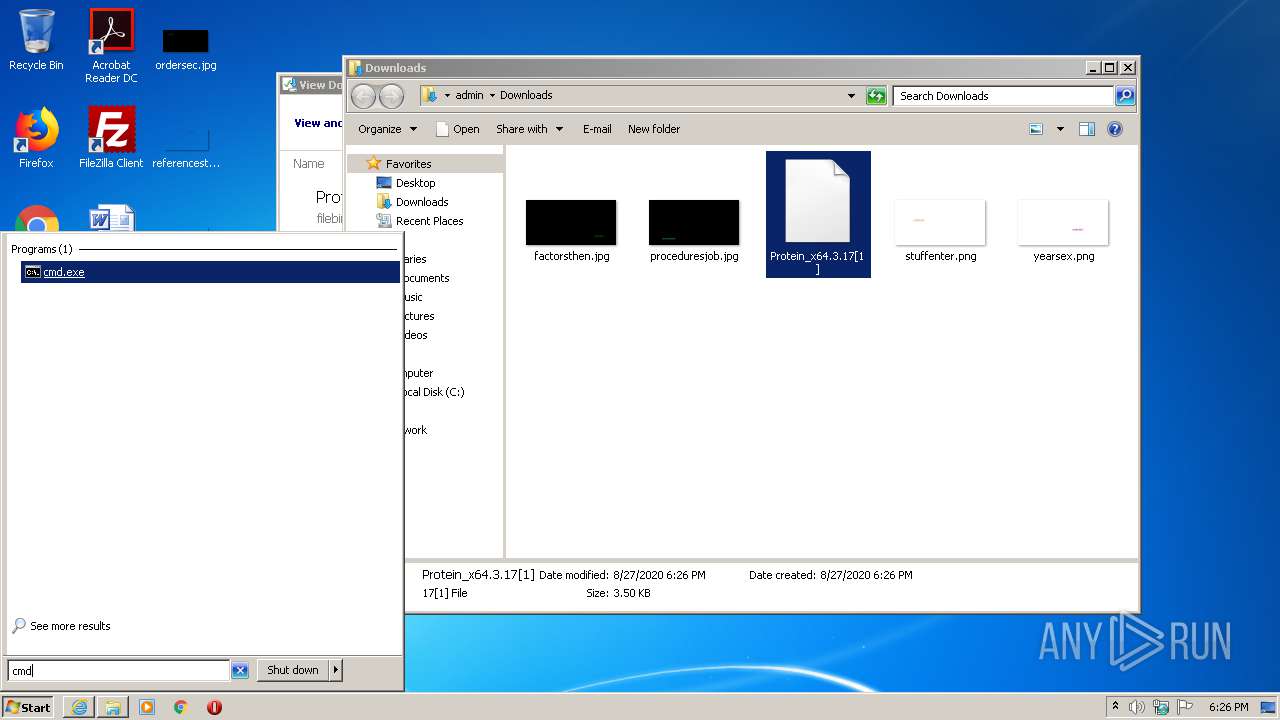Show hidden system tray icons

(x=1116, y=707)
